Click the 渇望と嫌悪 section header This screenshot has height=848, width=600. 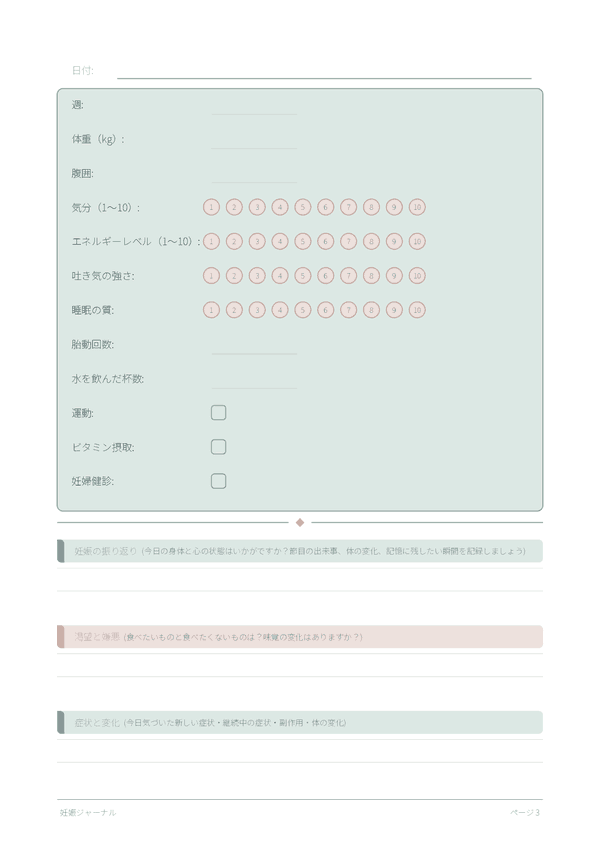pyautogui.click(x=300, y=637)
